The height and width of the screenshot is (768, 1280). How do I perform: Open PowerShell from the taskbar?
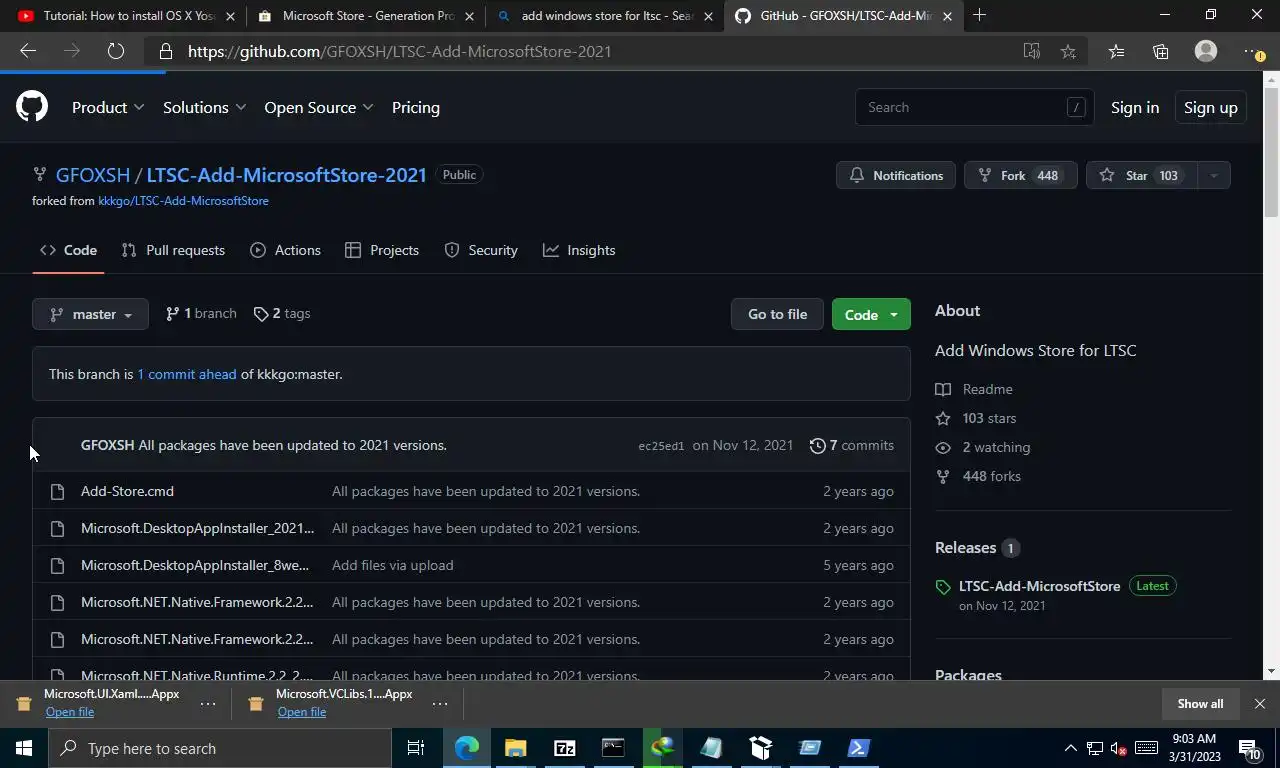coord(859,748)
